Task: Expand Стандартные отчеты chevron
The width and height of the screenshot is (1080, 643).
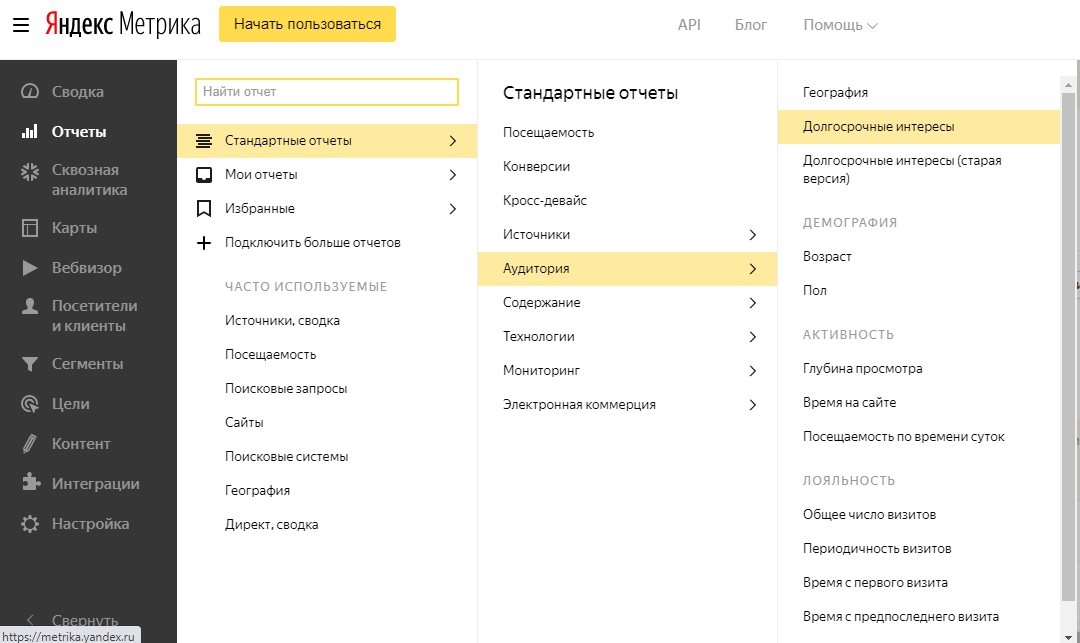Action: [453, 140]
